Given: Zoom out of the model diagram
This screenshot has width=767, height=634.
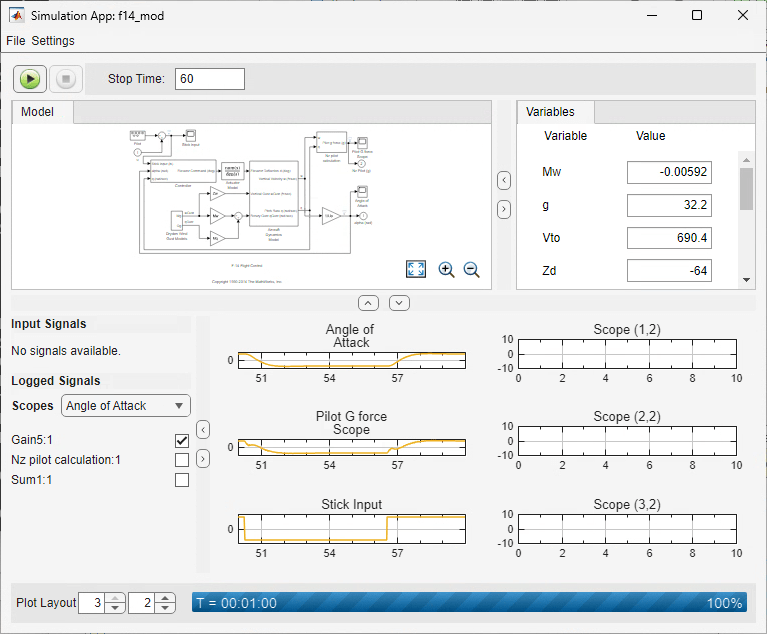Looking at the screenshot, I should (471, 269).
